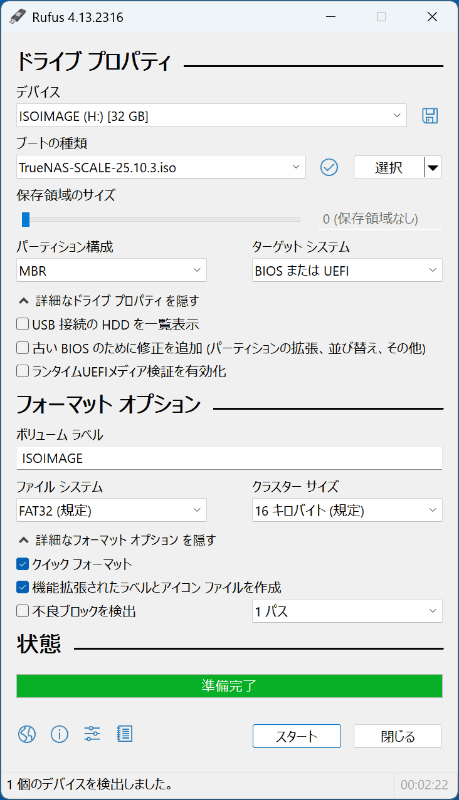
Task: Open the language selection globe icon
Action: 27,734
